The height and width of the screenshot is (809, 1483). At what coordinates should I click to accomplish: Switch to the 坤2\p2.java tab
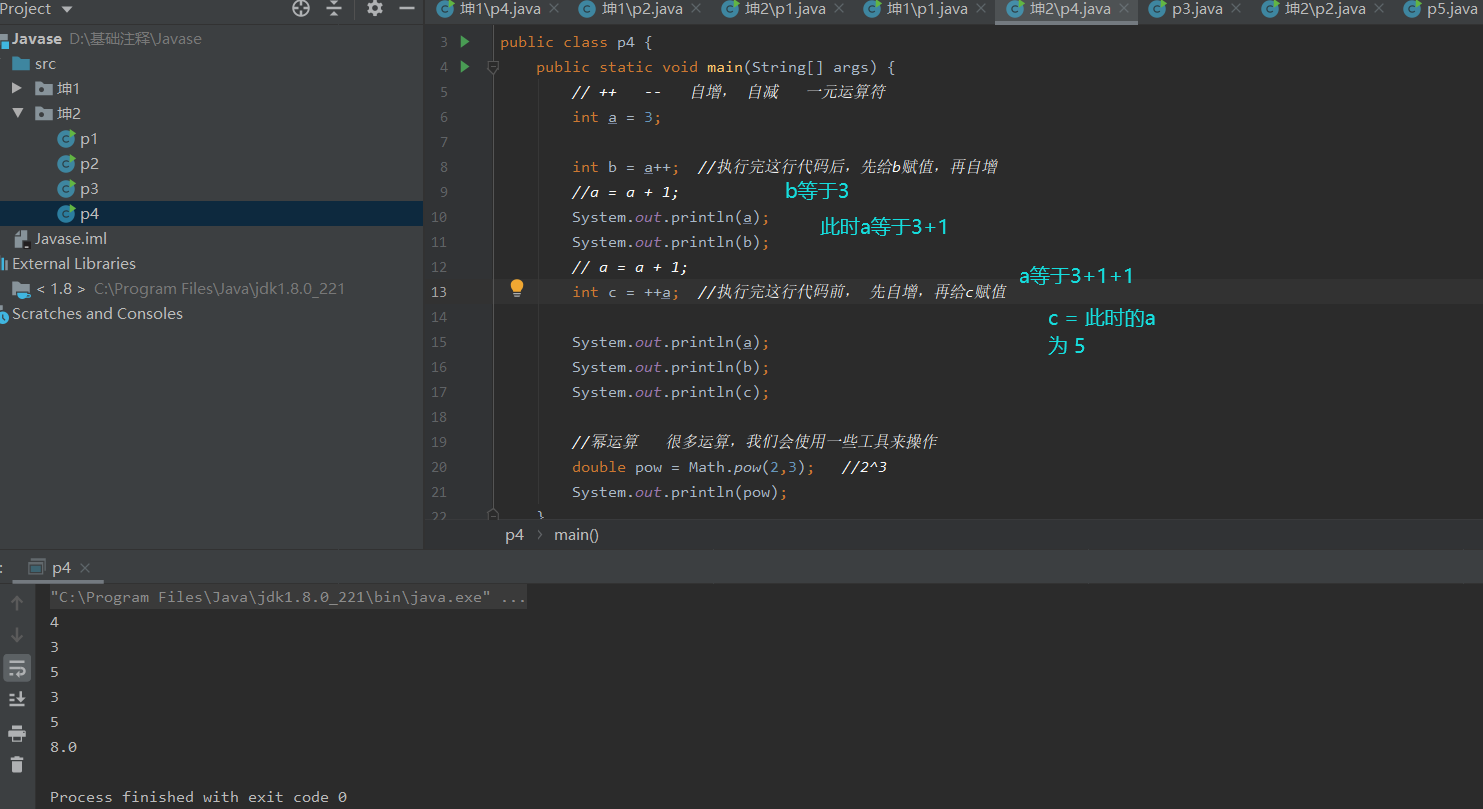coord(1325,9)
